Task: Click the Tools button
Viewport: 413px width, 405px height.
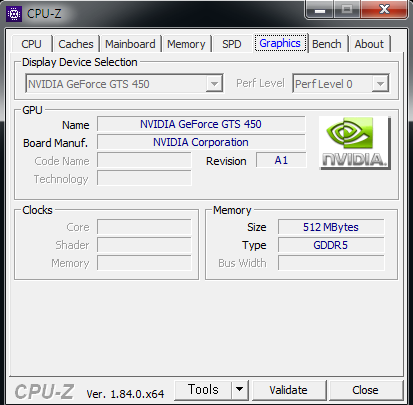Action: 203,389
